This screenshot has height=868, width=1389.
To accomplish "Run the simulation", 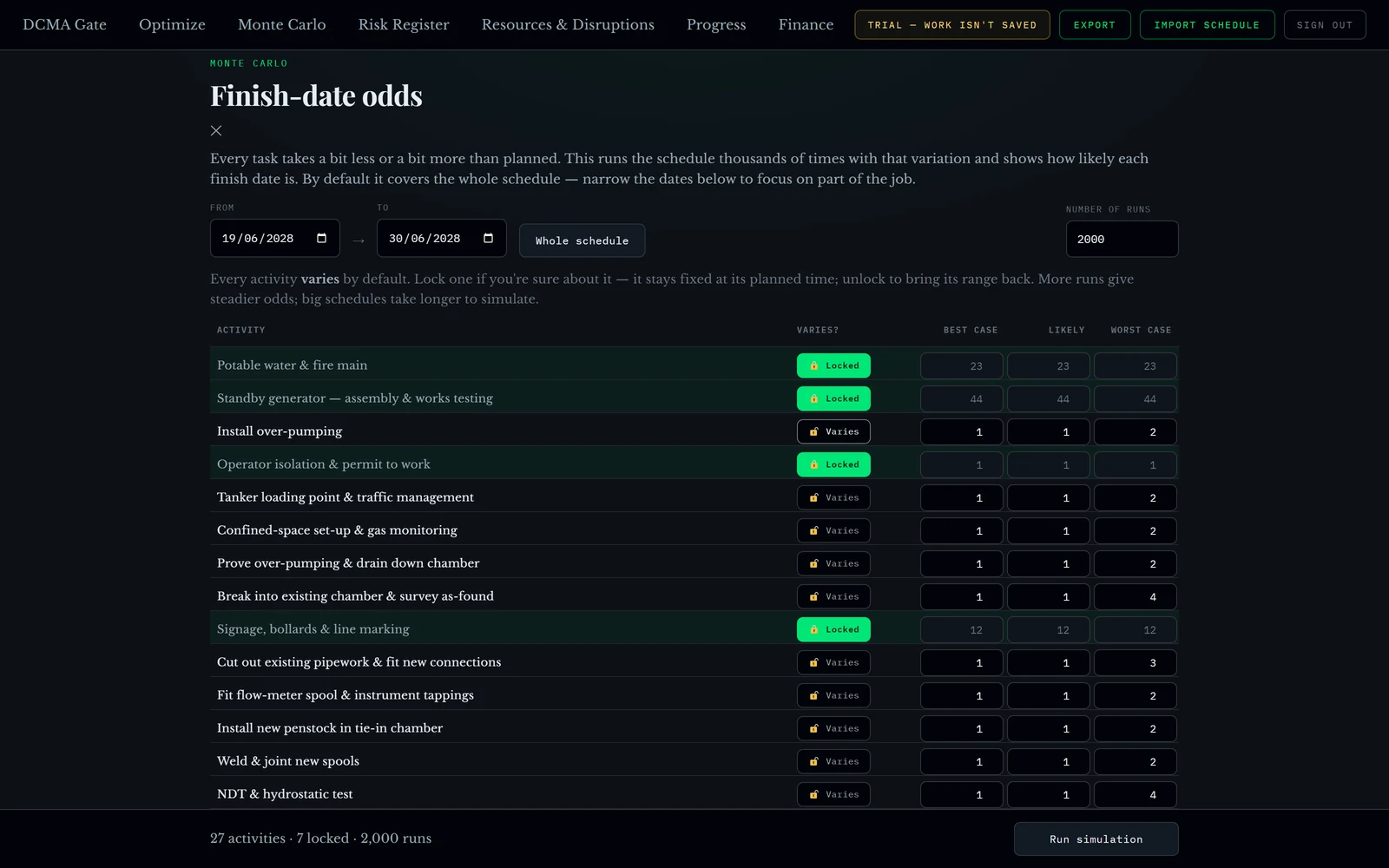I will pos(1096,839).
